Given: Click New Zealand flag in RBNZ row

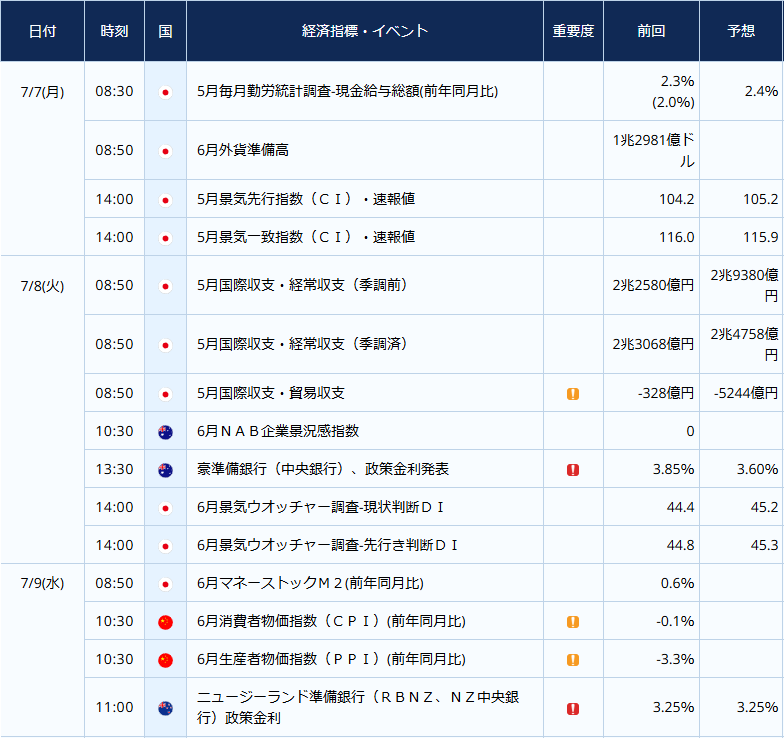Looking at the screenshot, I should pos(166,708).
